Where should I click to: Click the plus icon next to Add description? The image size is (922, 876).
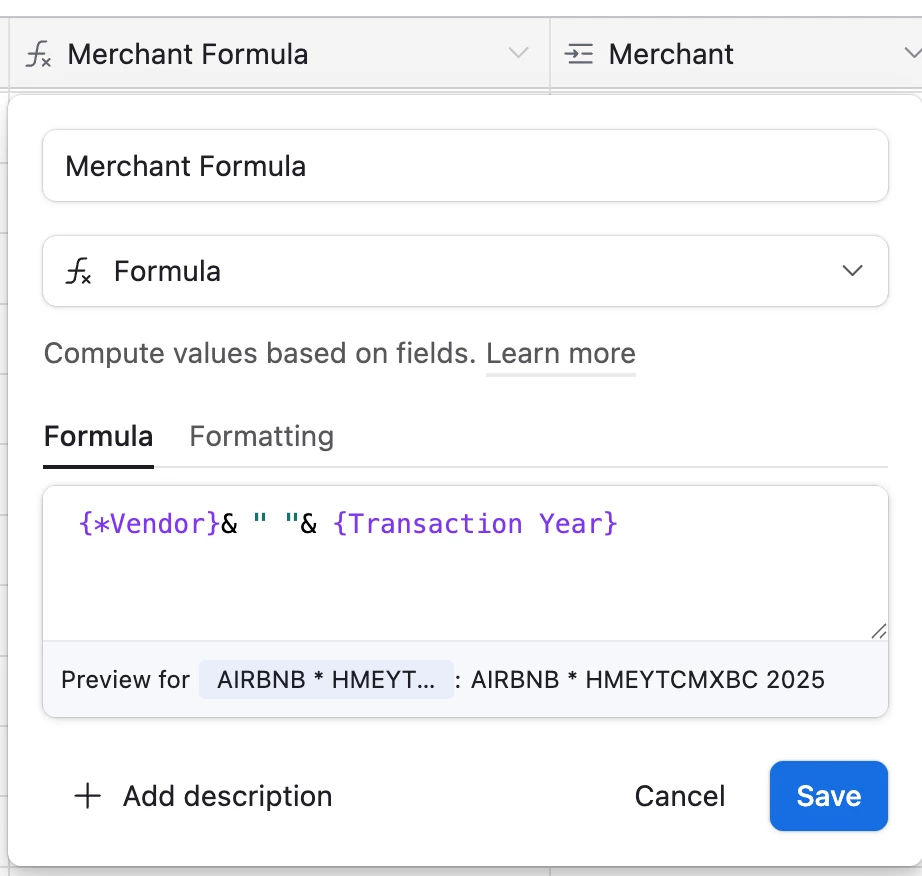[88, 796]
